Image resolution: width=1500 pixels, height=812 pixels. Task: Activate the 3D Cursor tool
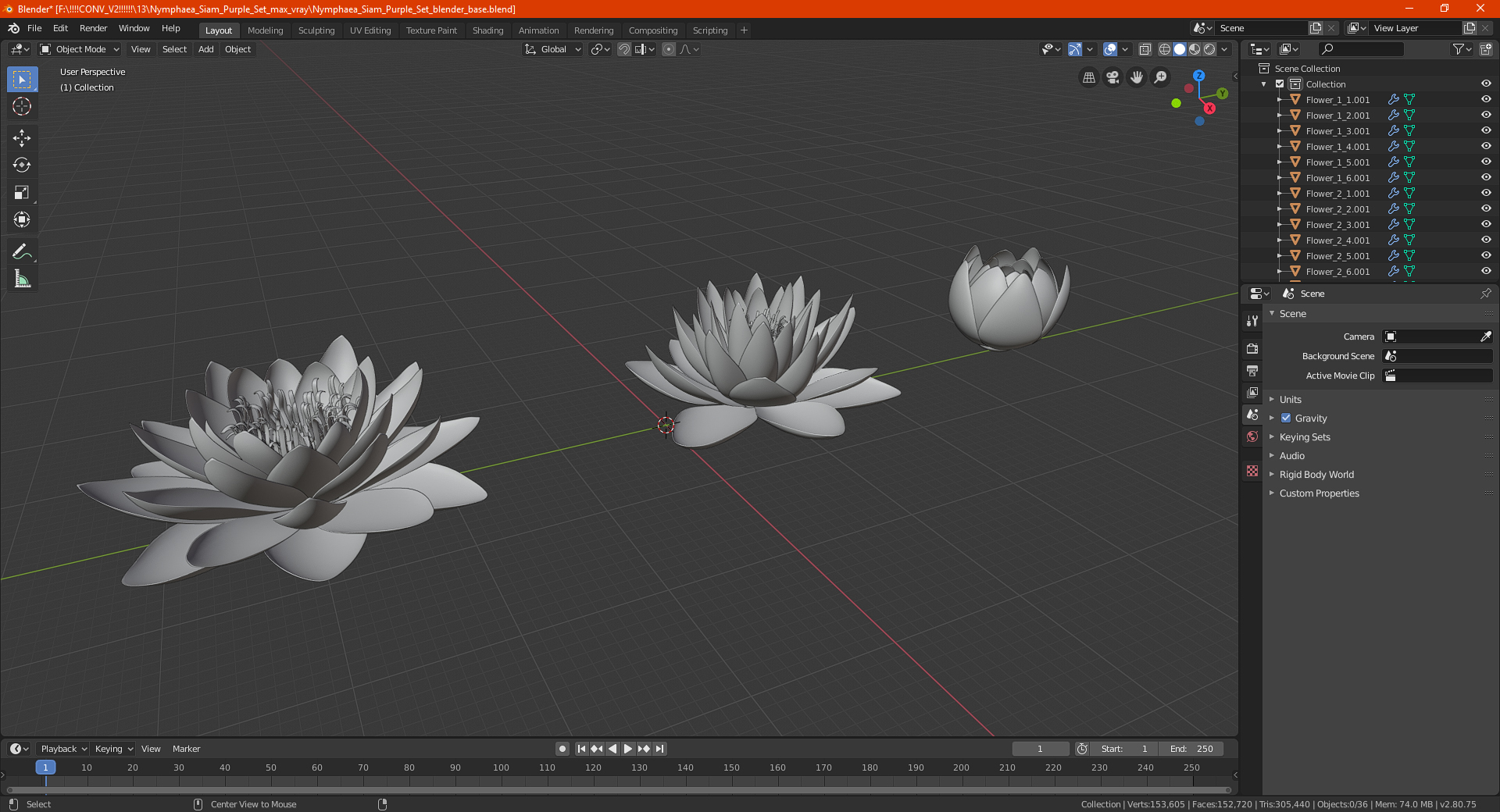point(22,107)
